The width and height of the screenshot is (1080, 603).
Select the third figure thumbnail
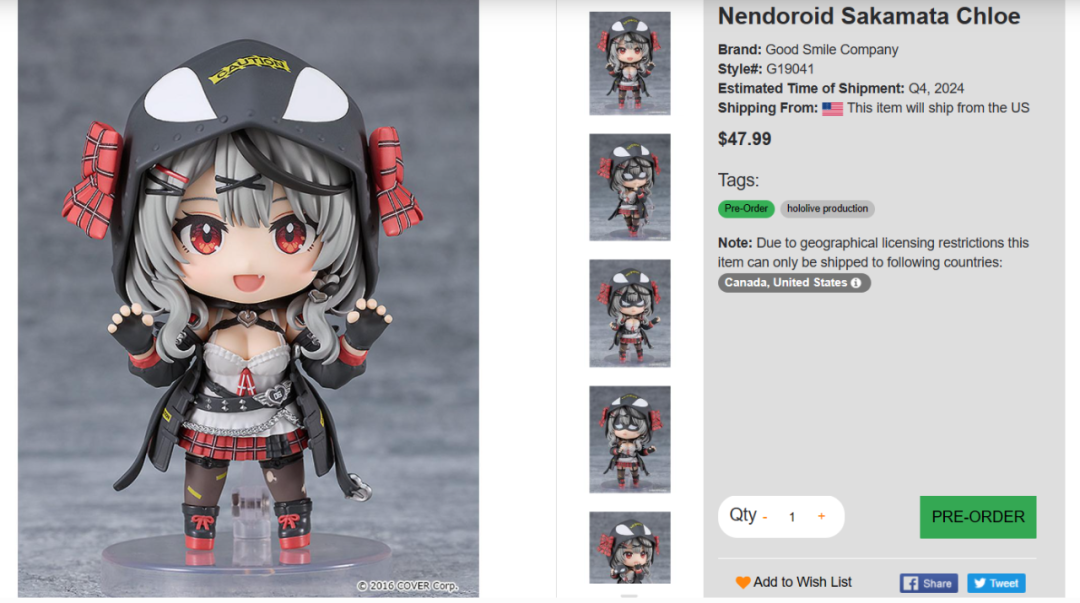(x=630, y=314)
